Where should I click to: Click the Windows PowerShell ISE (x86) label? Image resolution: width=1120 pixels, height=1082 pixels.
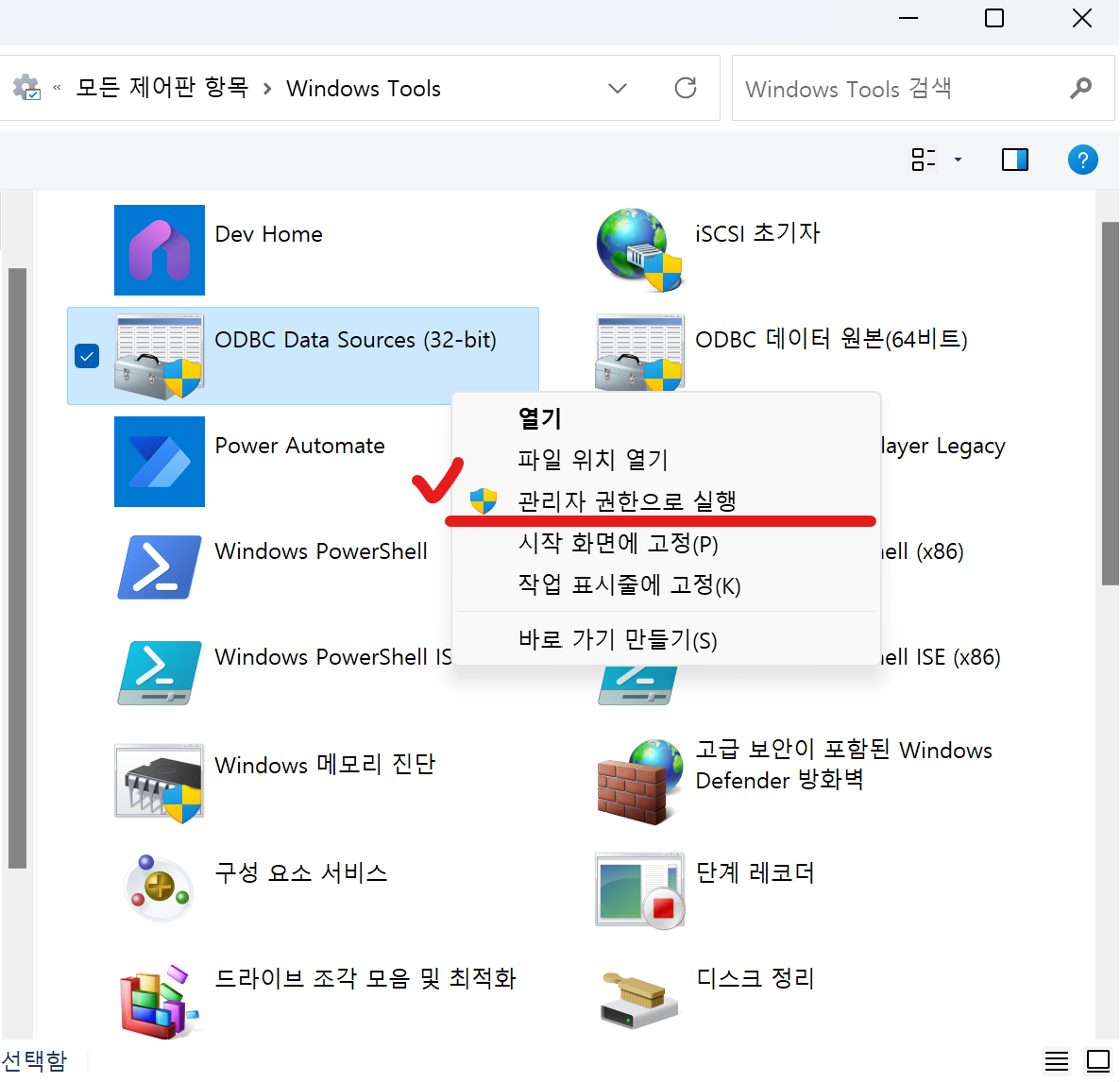pyautogui.click(x=941, y=657)
